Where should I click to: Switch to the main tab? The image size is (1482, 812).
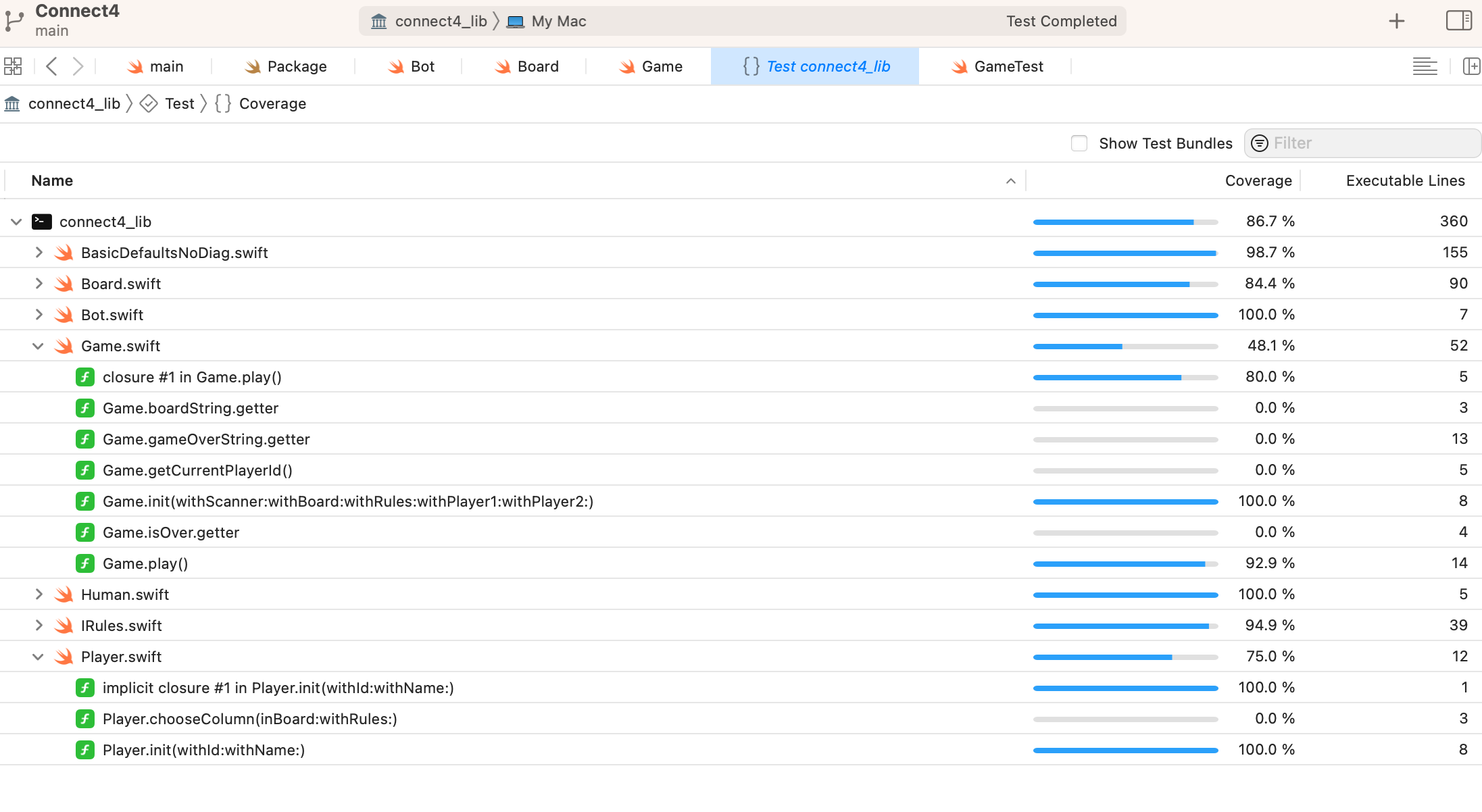point(155,66)
